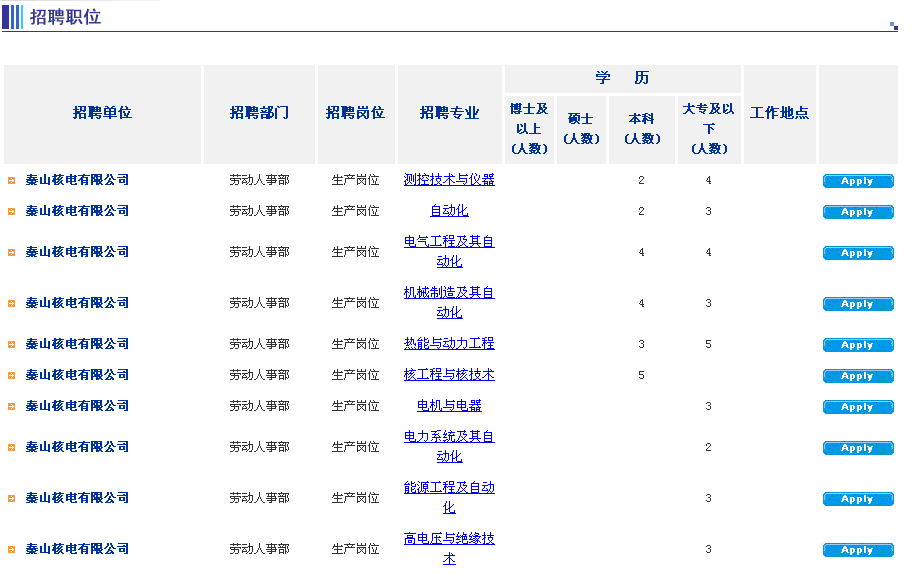Viewport: 917px width, 582px height.
Task: Click orange arrow icon in 热能与动力工程 row
Action: (11, 345)
